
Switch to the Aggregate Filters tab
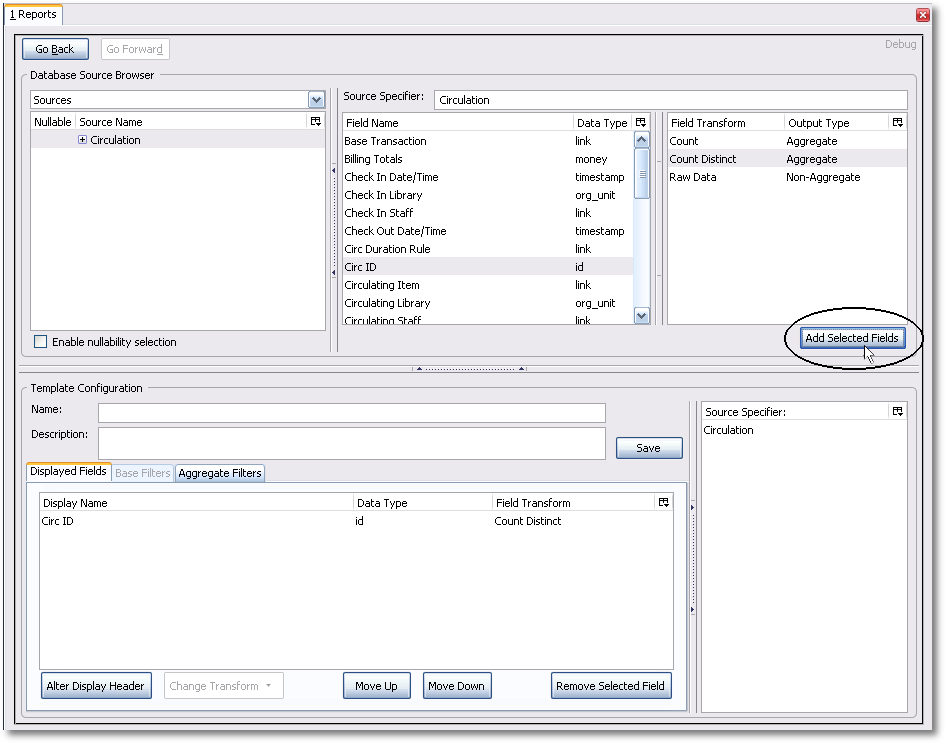tap(220, 473)
